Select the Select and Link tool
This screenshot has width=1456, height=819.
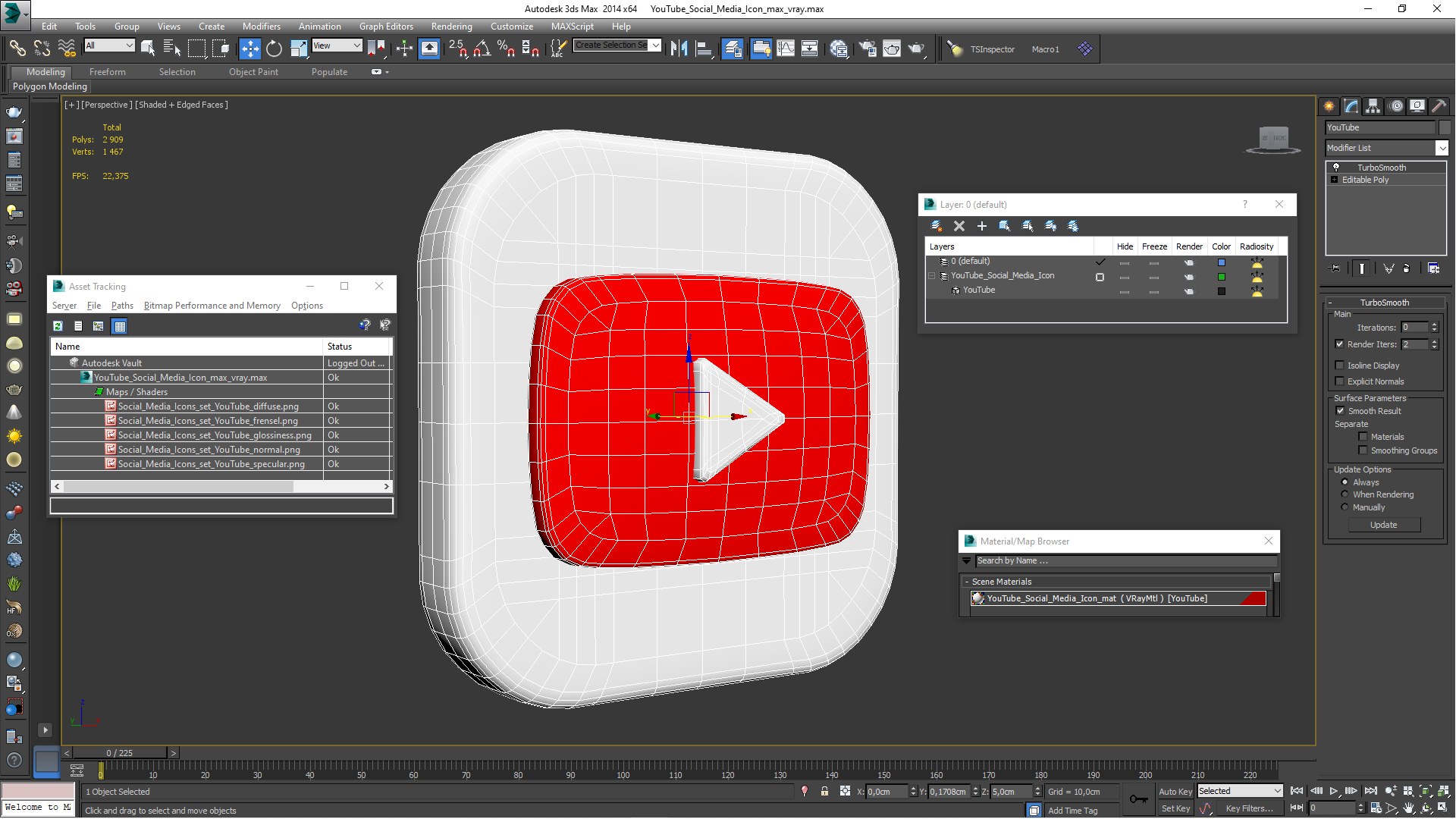pos(17,49)
